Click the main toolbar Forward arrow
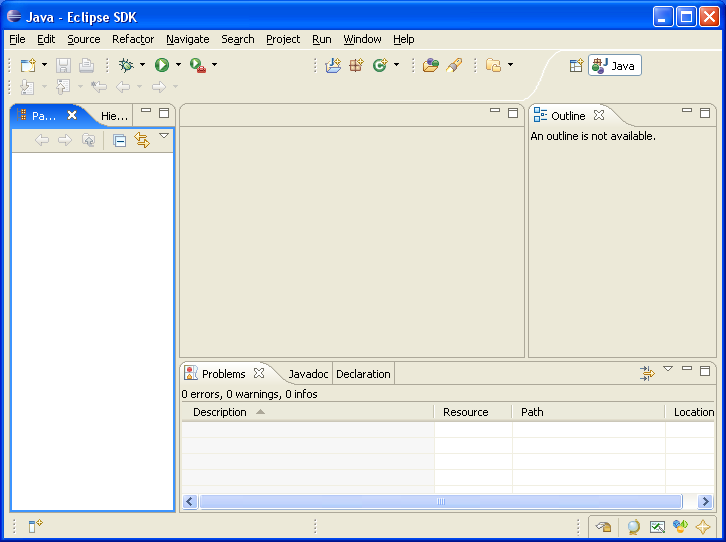This screenshot has width=726, height=542. point(159,87)
